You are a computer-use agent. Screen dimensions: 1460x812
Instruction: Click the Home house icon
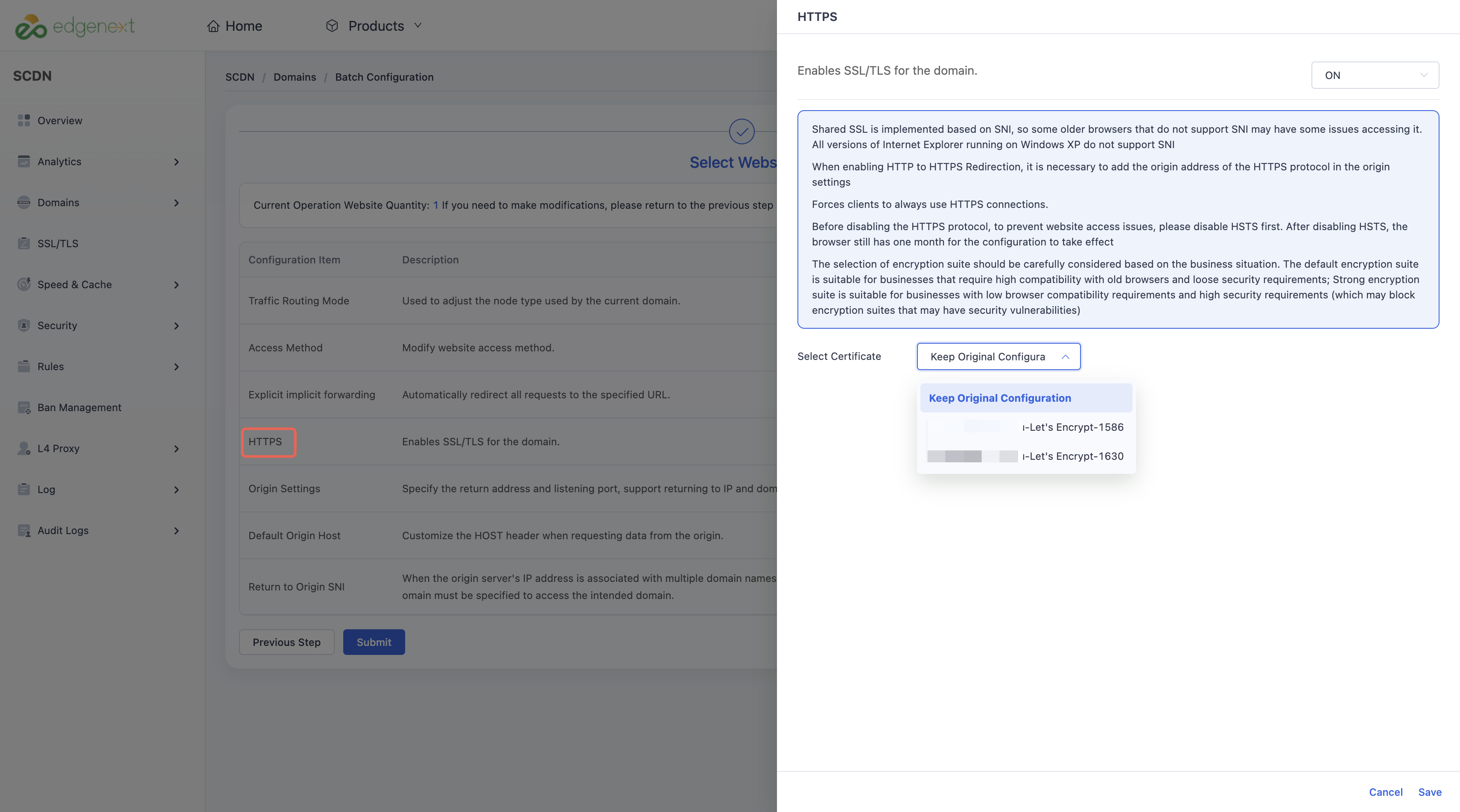[x=213, y=26]
